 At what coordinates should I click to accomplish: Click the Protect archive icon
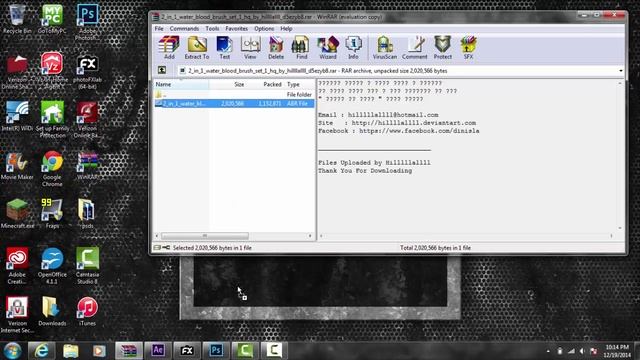[x=442, y=48]
